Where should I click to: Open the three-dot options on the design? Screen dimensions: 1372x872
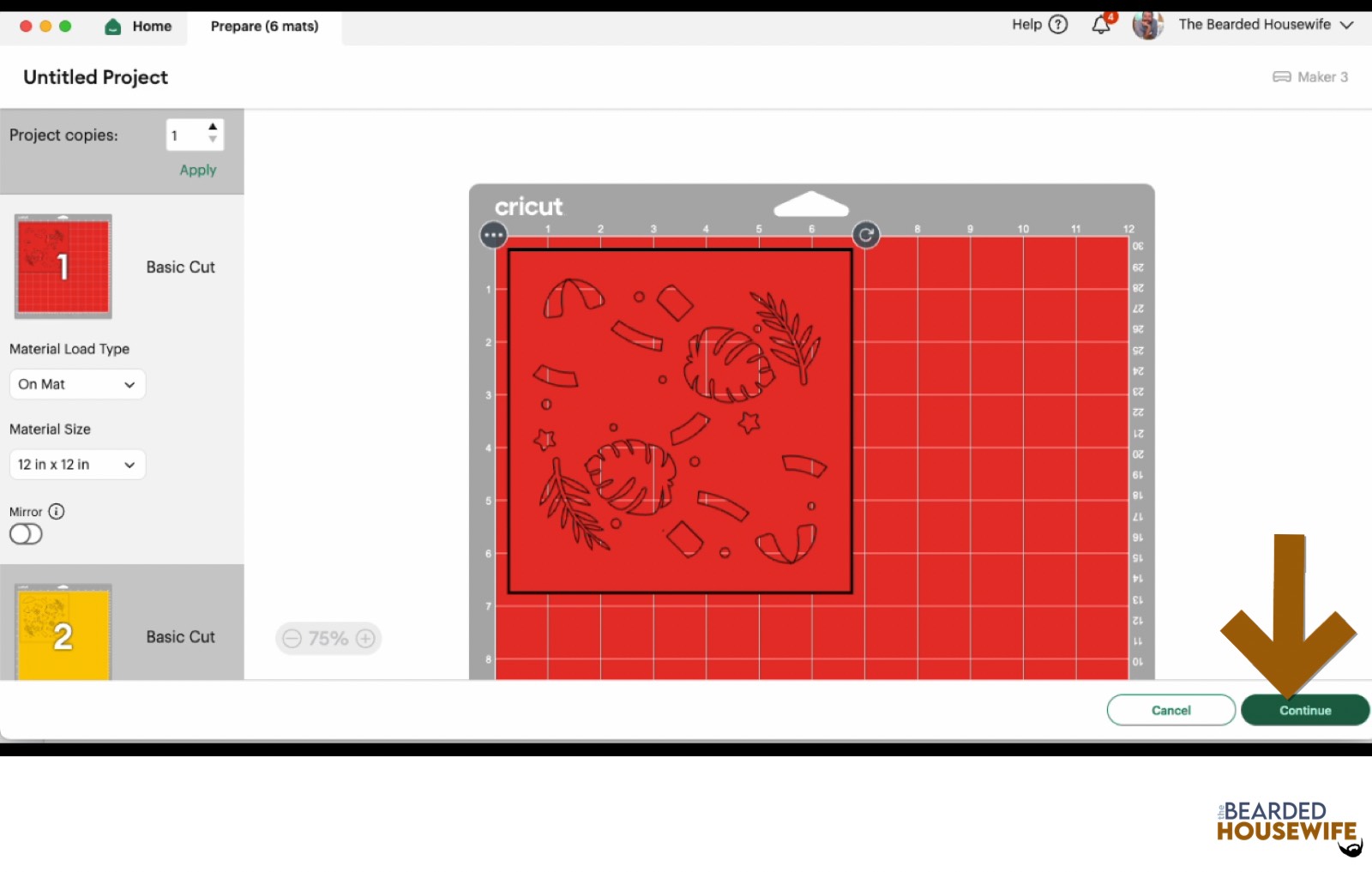pos(494,235)
